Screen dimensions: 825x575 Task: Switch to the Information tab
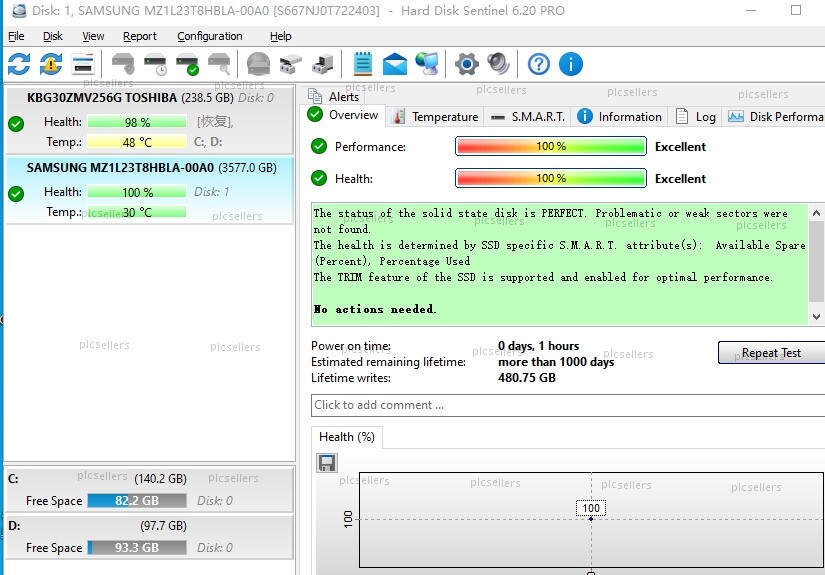[619, 117]
